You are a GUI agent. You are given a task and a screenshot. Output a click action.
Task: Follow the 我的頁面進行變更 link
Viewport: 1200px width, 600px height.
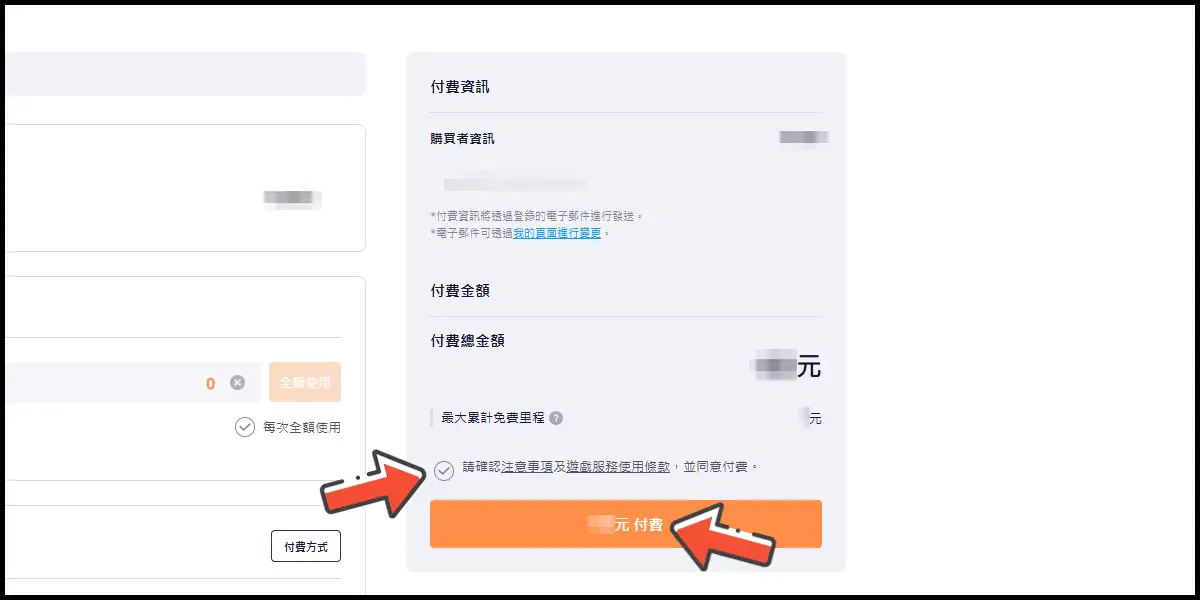pyautogui.click(x=557, y=233)
